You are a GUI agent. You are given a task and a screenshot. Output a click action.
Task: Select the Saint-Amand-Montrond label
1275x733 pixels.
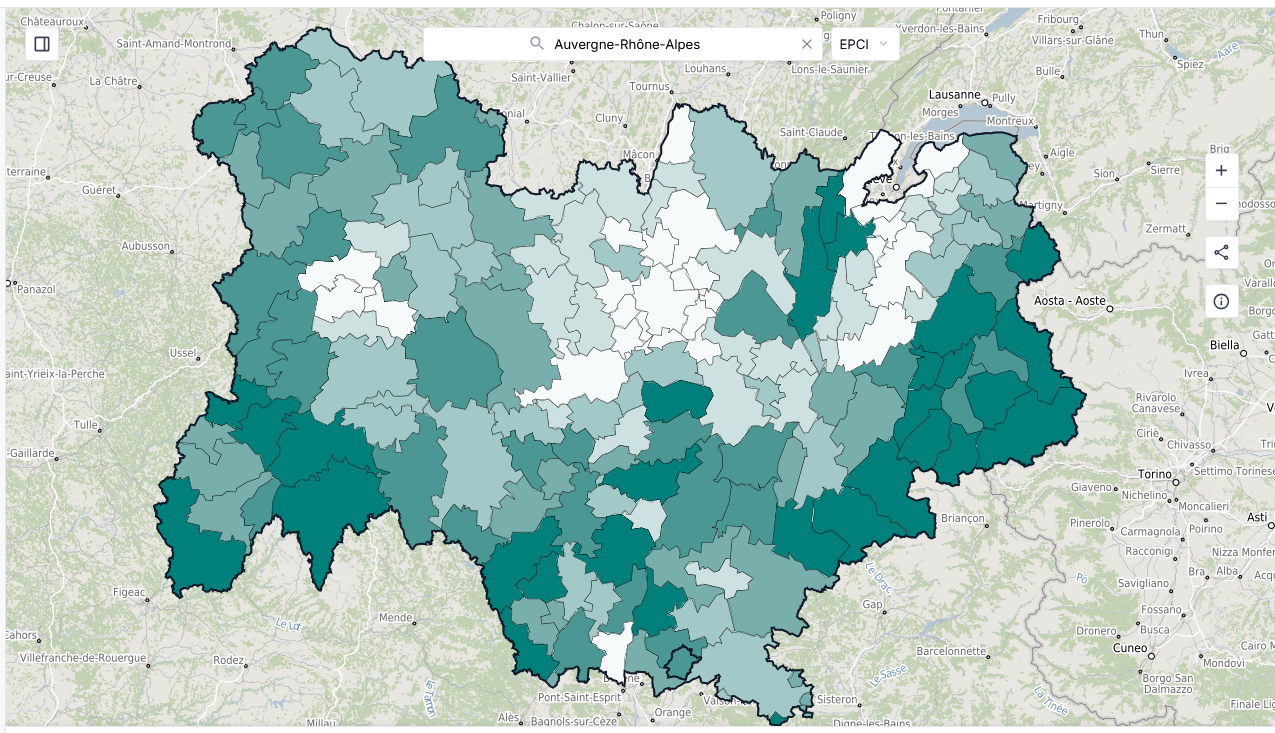coord(174,43)
